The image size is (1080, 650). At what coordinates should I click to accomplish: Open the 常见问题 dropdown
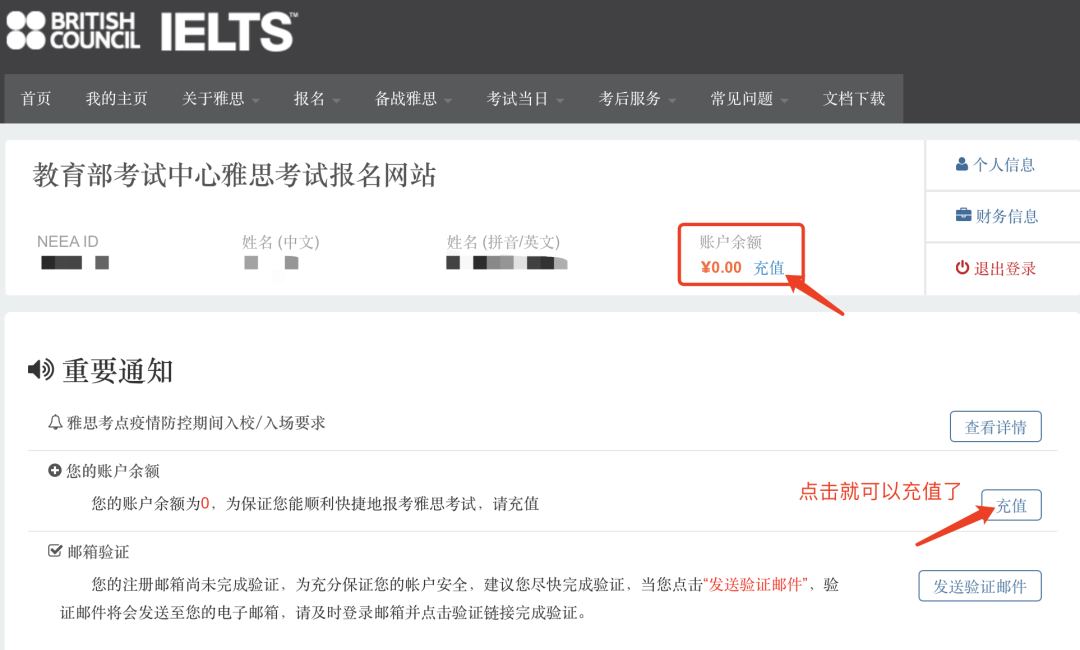744,98
